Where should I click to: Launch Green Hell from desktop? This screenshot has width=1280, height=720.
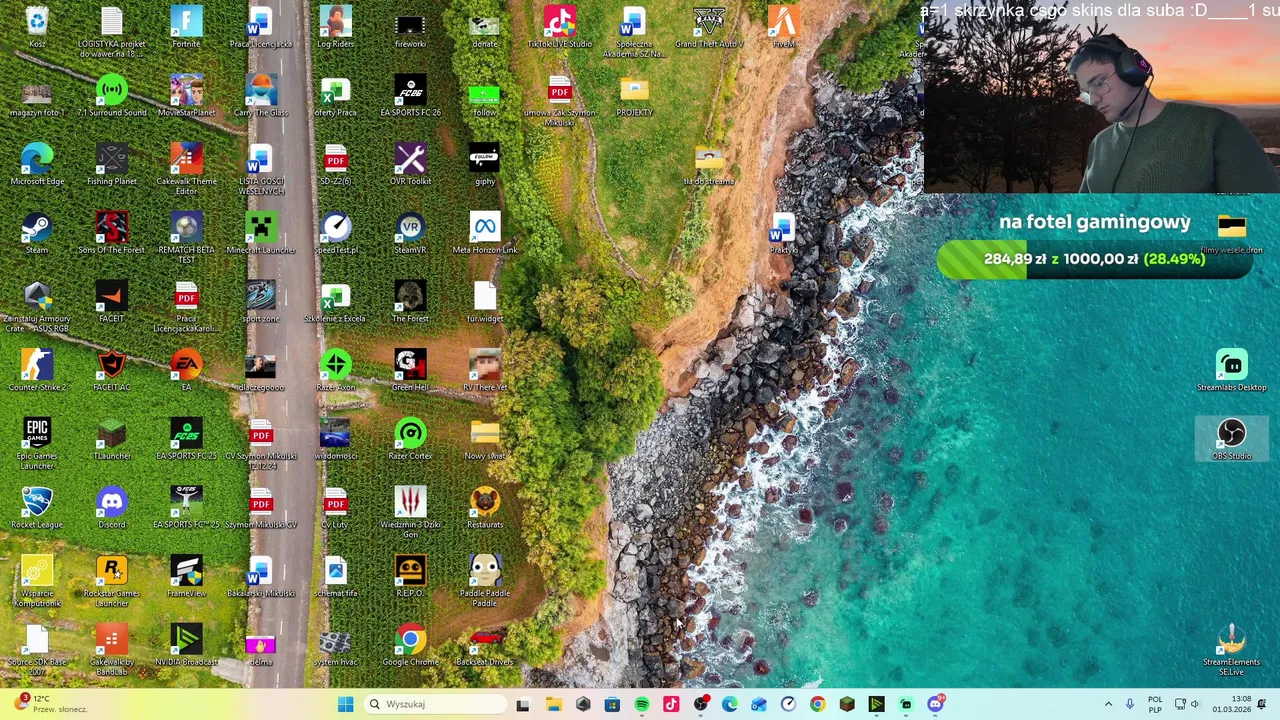[410, 371]
